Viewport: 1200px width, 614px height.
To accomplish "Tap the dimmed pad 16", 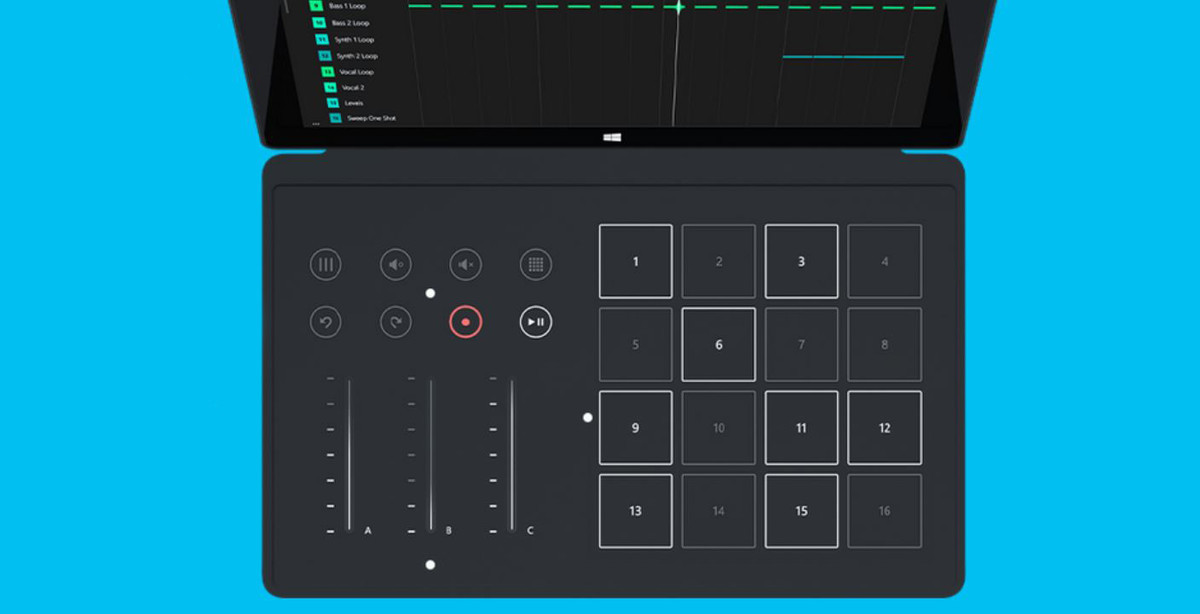I will click(x=884, y=511).
